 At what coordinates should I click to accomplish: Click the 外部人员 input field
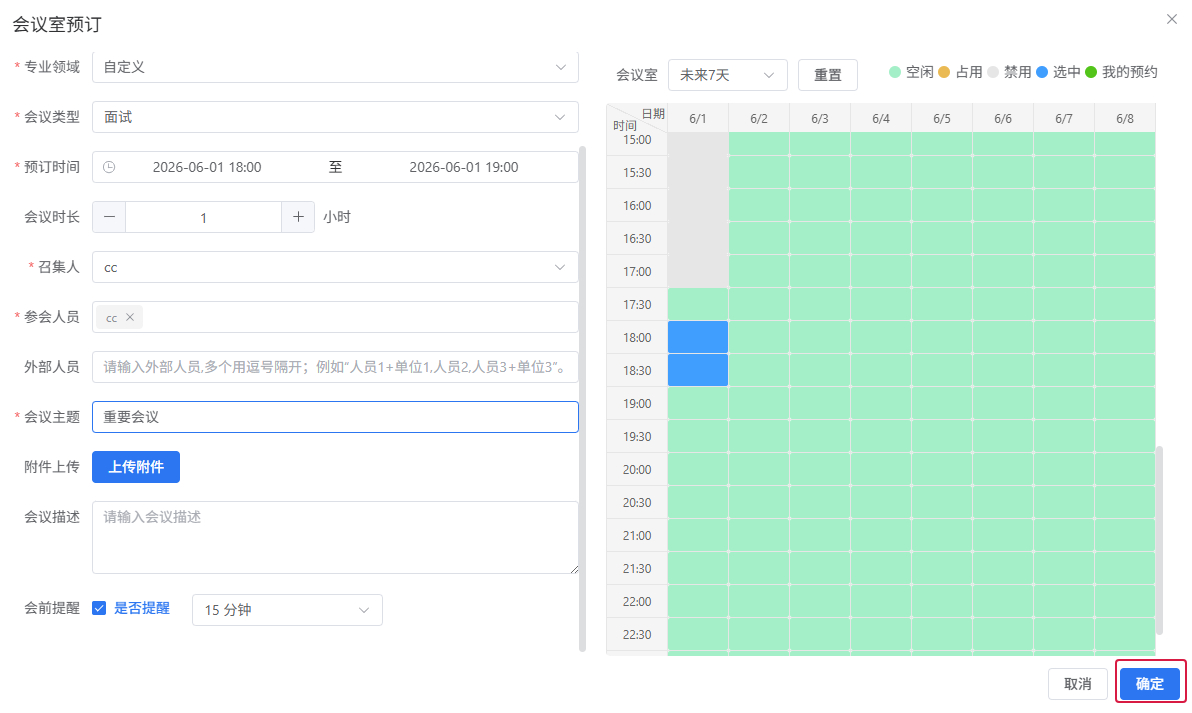pyautogui.click(x=335, y=367)
